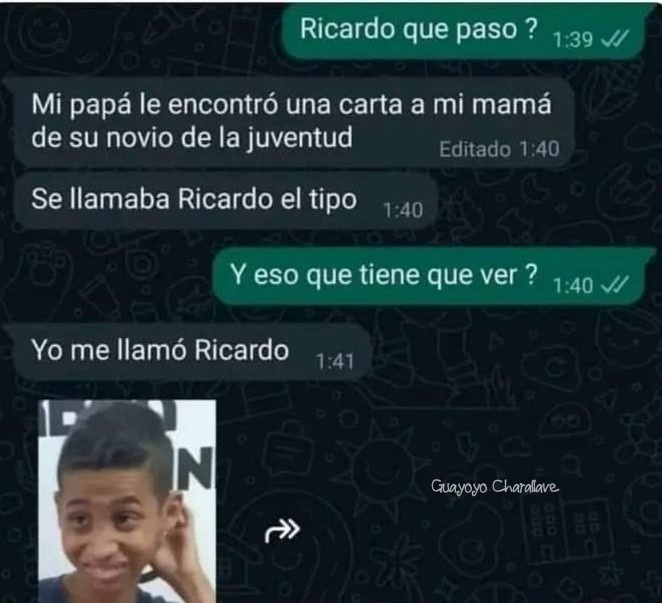This screenshot has height=603, width=662.
Task: Click the 'Guayoyo Charallave' watermark text
Action: tap(495, 487)
